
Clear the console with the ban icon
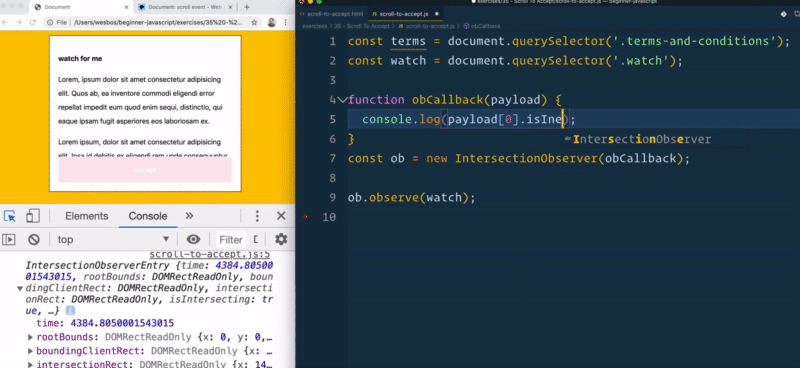point(34,239)
